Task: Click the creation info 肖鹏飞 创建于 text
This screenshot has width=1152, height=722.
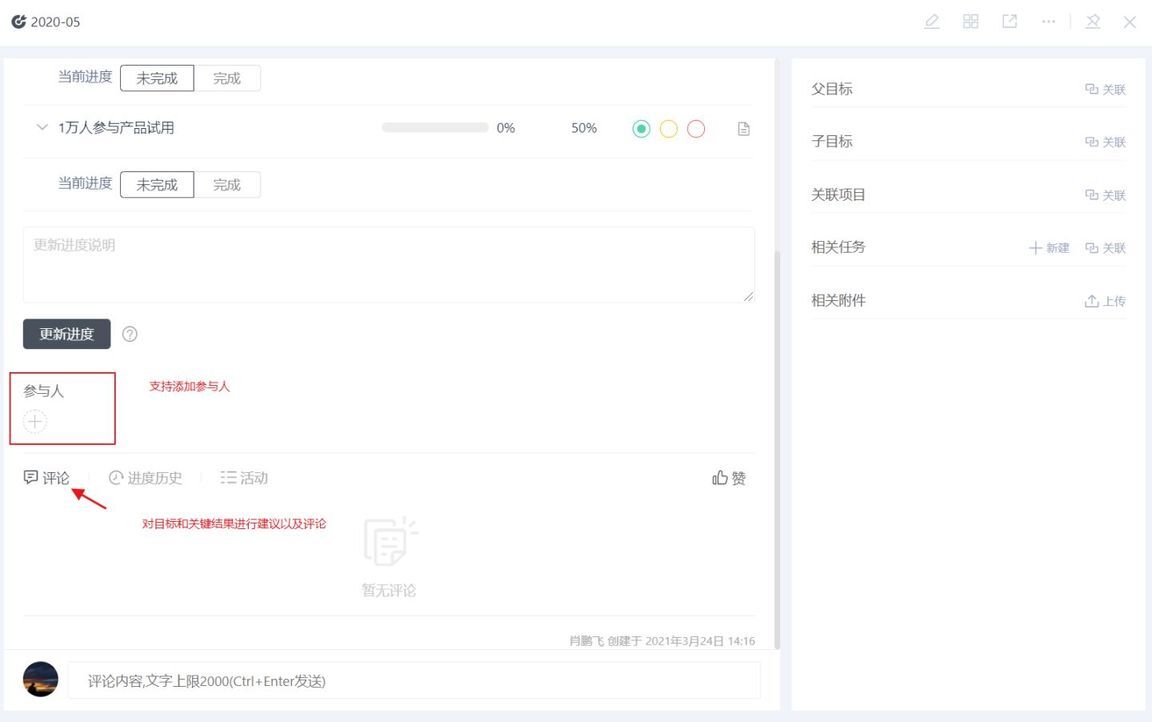Action: point(662,640)
